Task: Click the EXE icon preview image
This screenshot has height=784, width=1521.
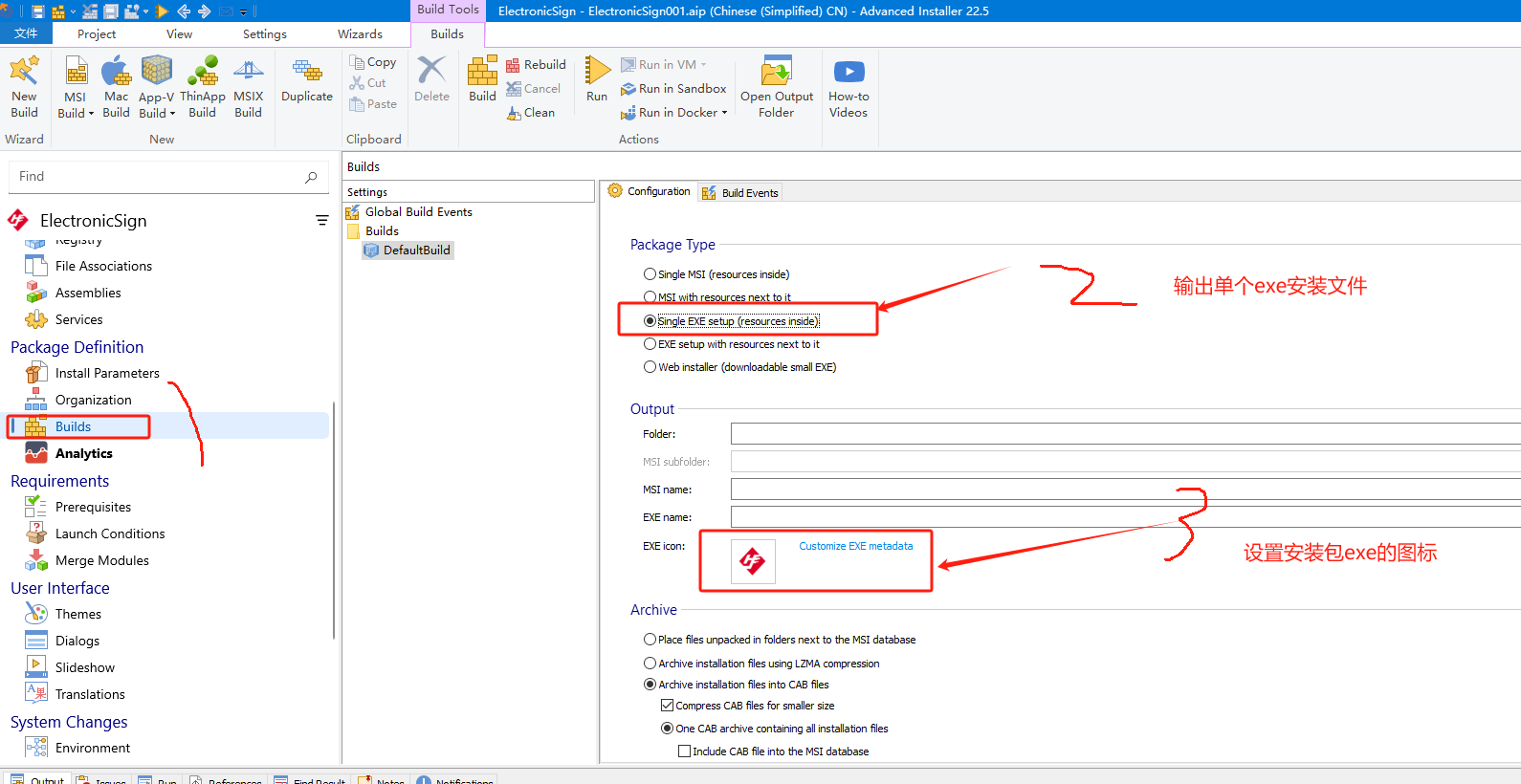Action: click(753, 561)
